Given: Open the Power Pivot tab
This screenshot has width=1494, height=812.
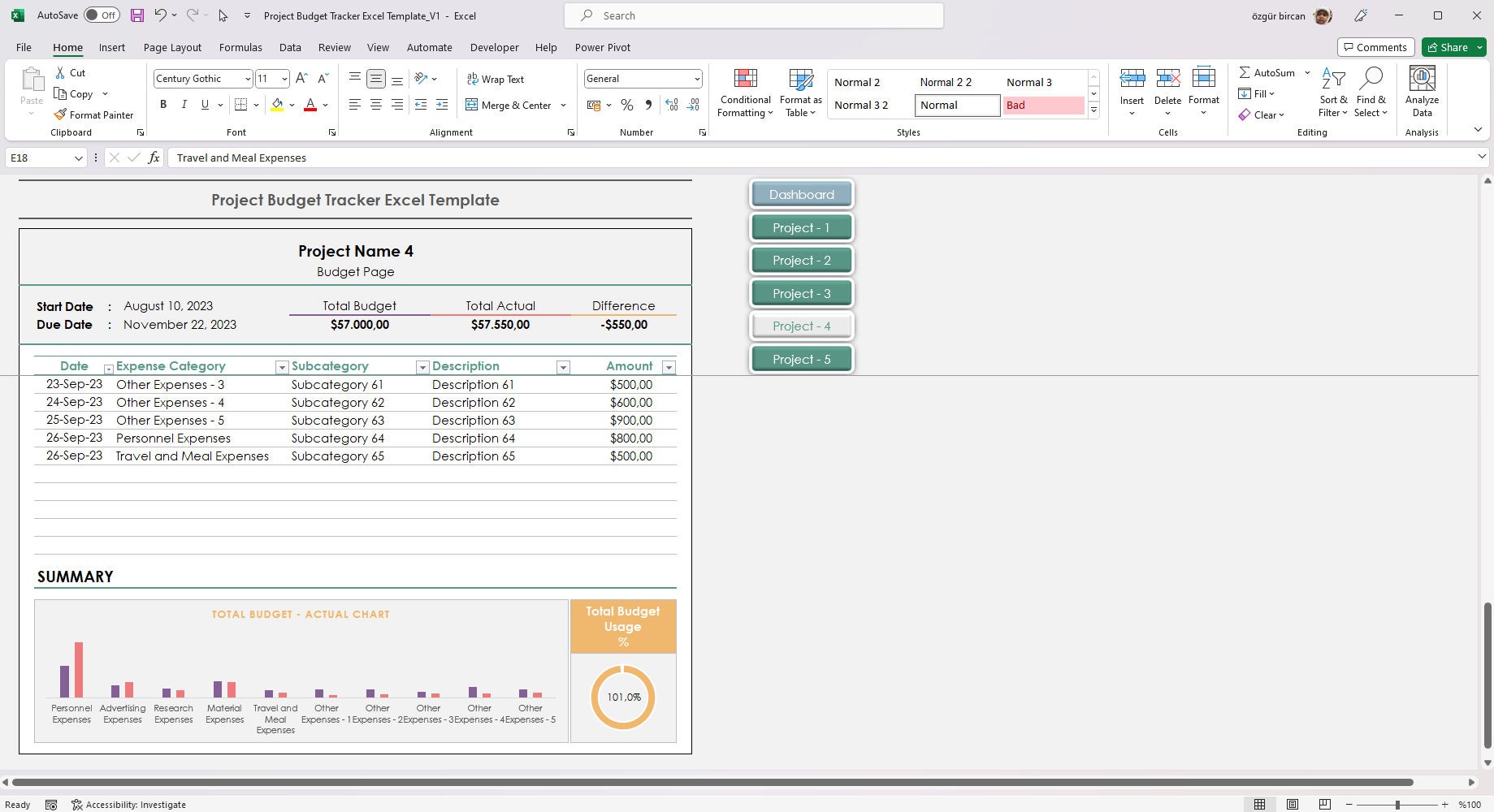Looking at the screenshot, I should point(602,47).
